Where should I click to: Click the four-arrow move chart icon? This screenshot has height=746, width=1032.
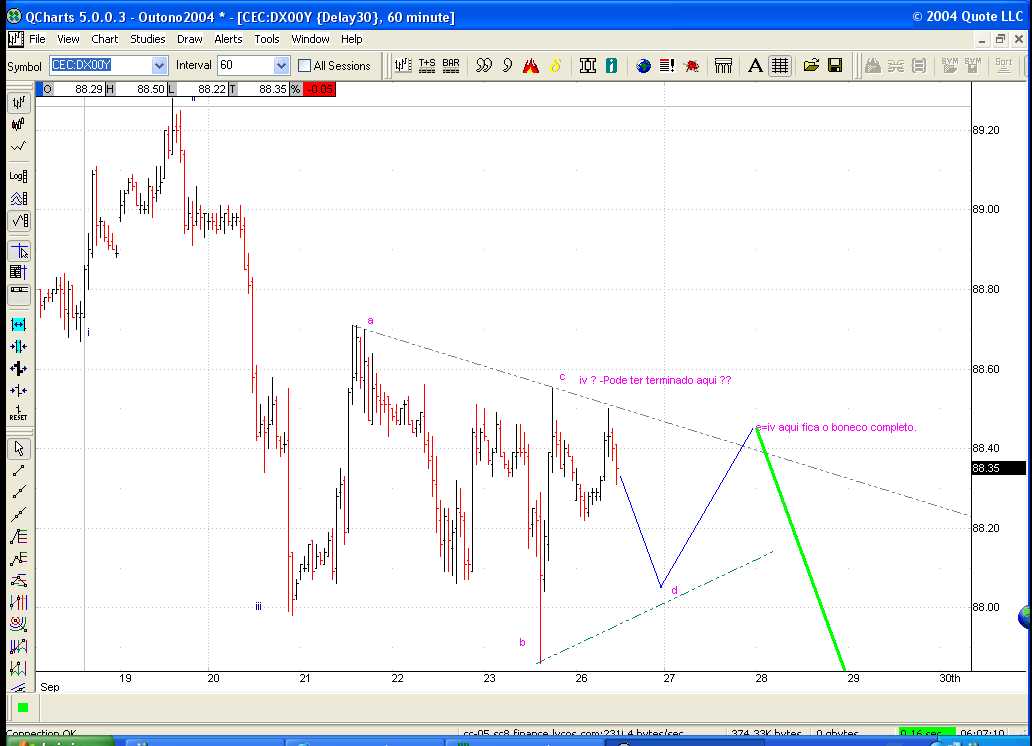pyautogui.click(x=18, y=368)
